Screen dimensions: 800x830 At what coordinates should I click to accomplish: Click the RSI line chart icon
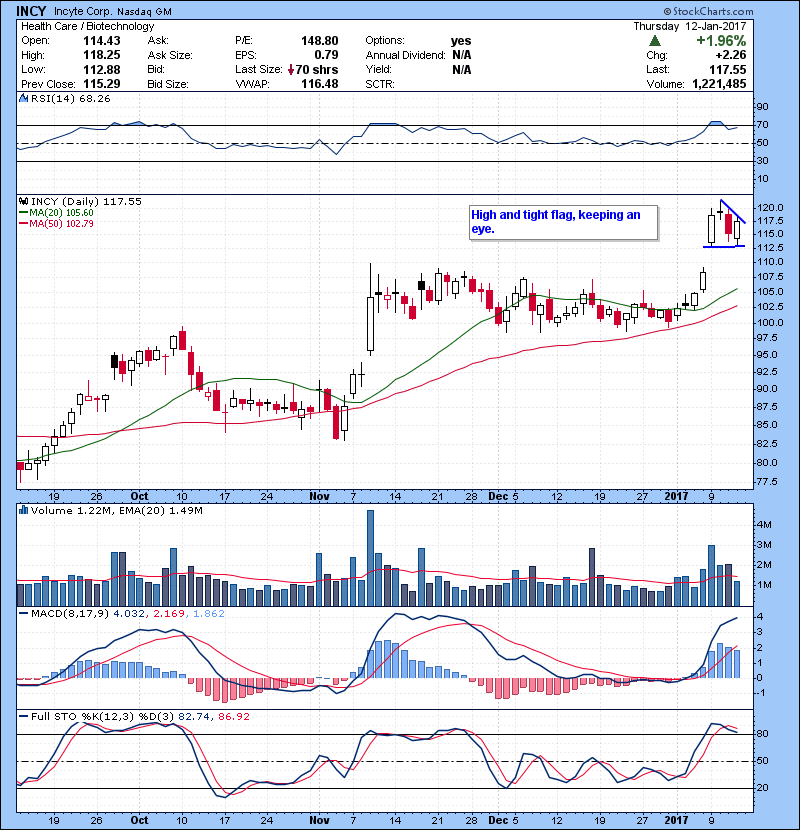coord(23,98)
